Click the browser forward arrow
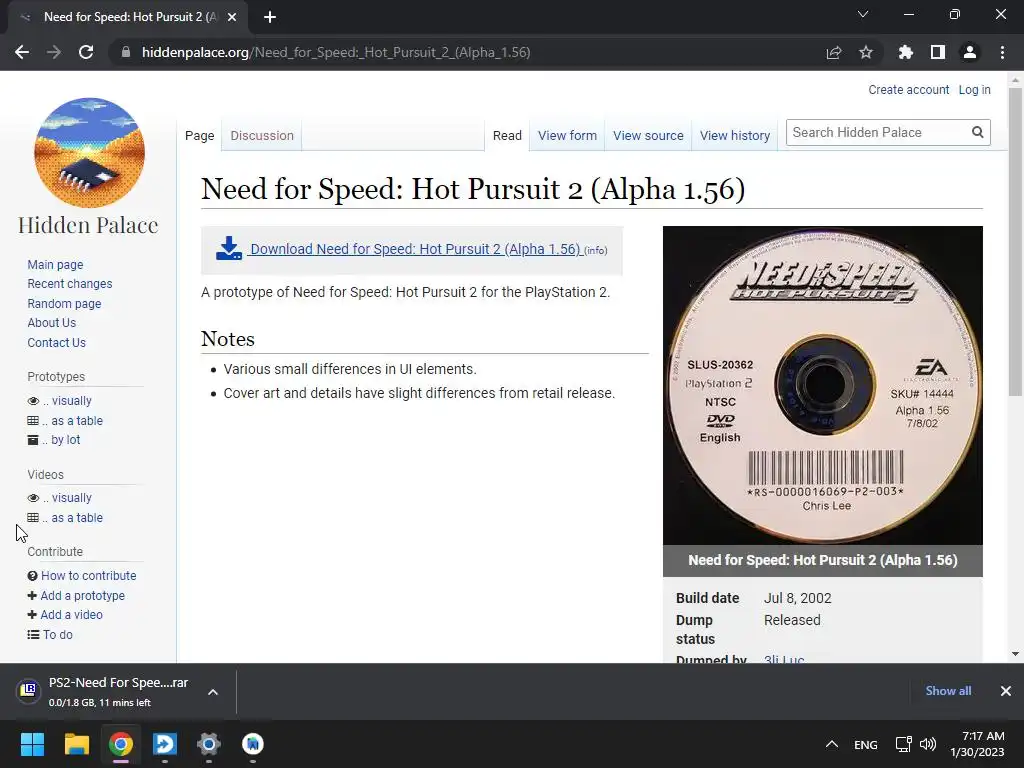The height and width of the screenshot is (768, 1024). coord(54,52)
